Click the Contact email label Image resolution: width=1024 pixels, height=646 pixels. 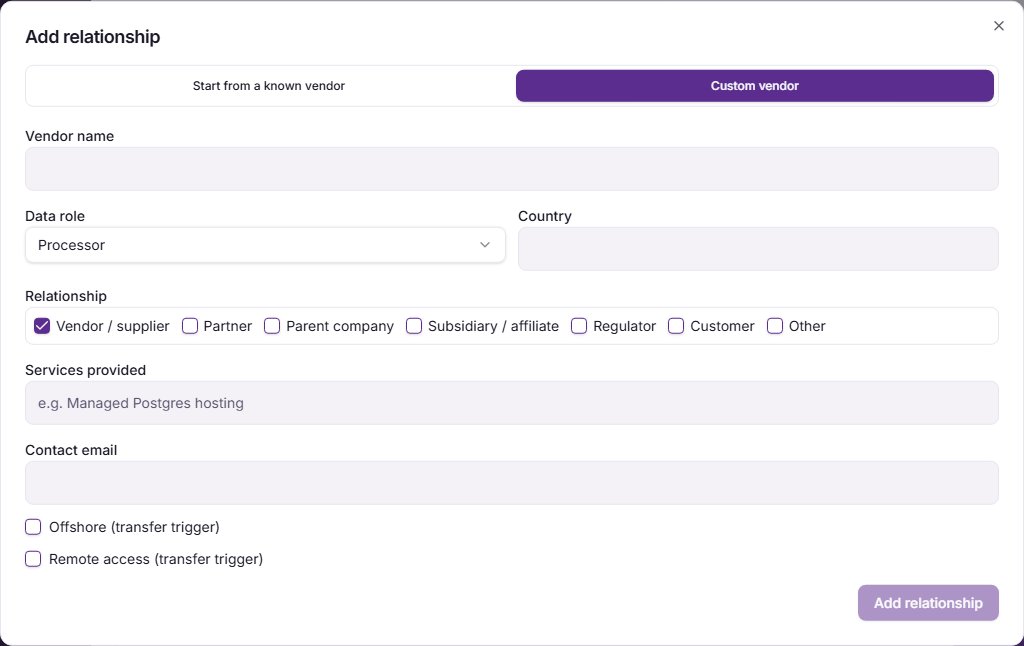71,450
